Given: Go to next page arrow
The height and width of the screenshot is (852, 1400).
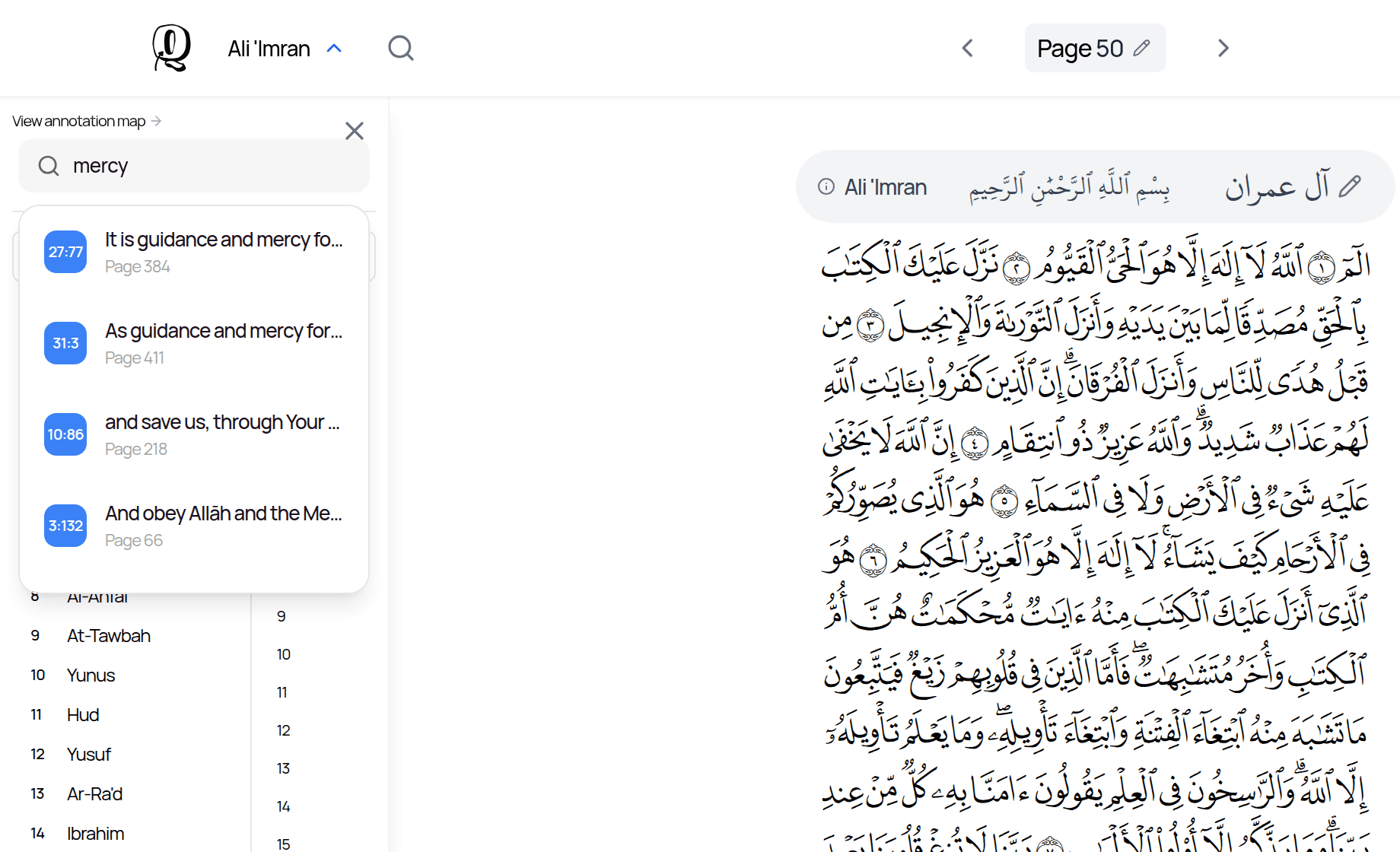Looking at the screenshot, I should tap(1223, 48).
